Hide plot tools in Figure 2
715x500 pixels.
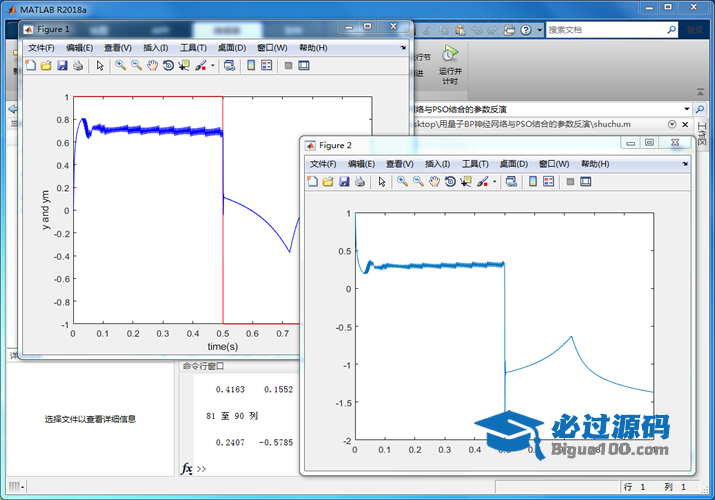tap(570, 182)
